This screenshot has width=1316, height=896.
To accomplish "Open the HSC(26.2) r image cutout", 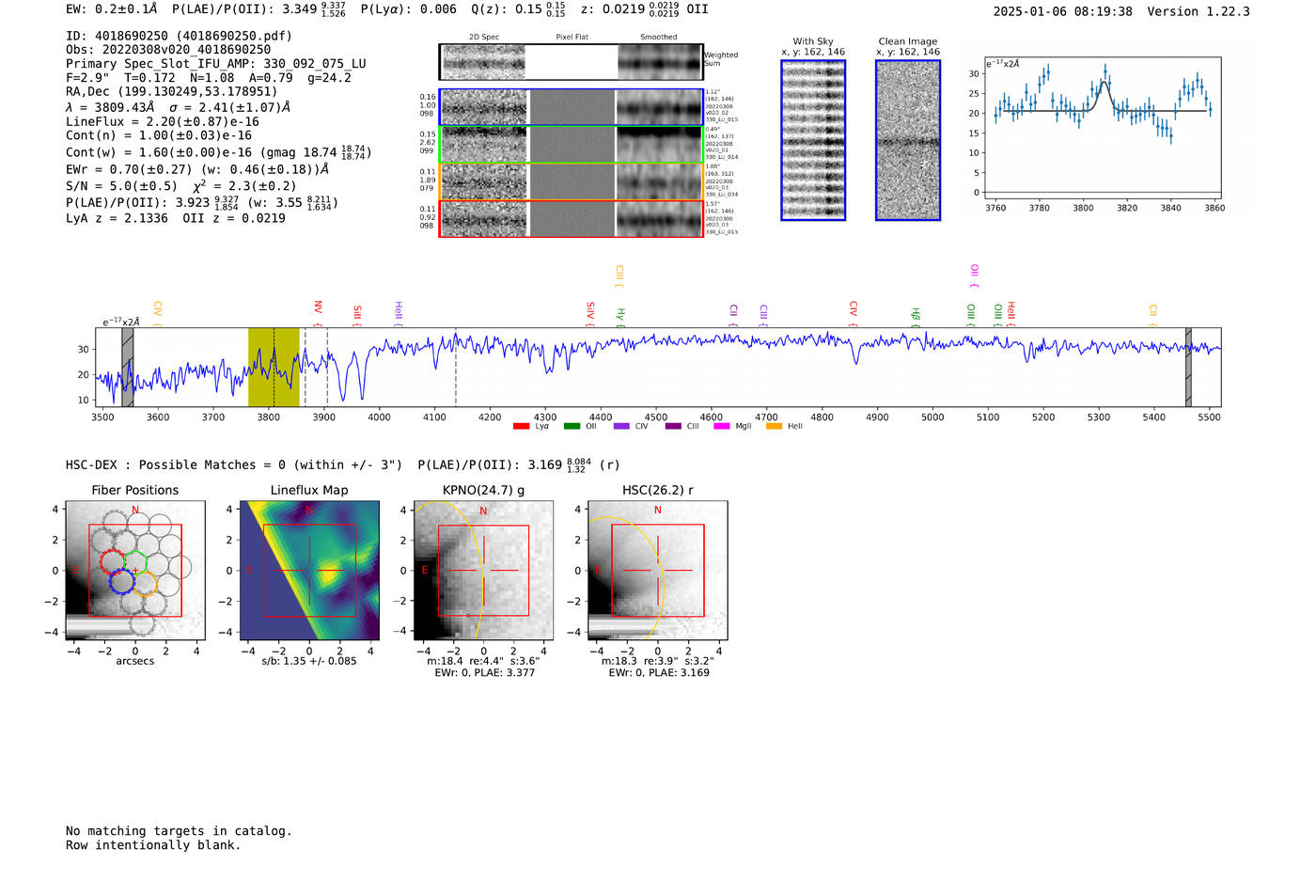I will (x=657, y=571).
